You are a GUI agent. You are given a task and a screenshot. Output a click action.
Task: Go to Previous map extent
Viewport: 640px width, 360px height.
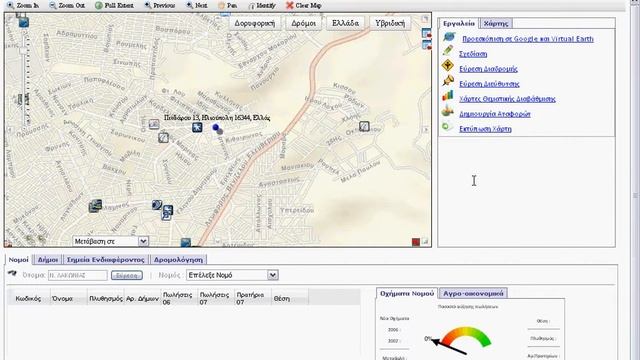click(160, 5)
